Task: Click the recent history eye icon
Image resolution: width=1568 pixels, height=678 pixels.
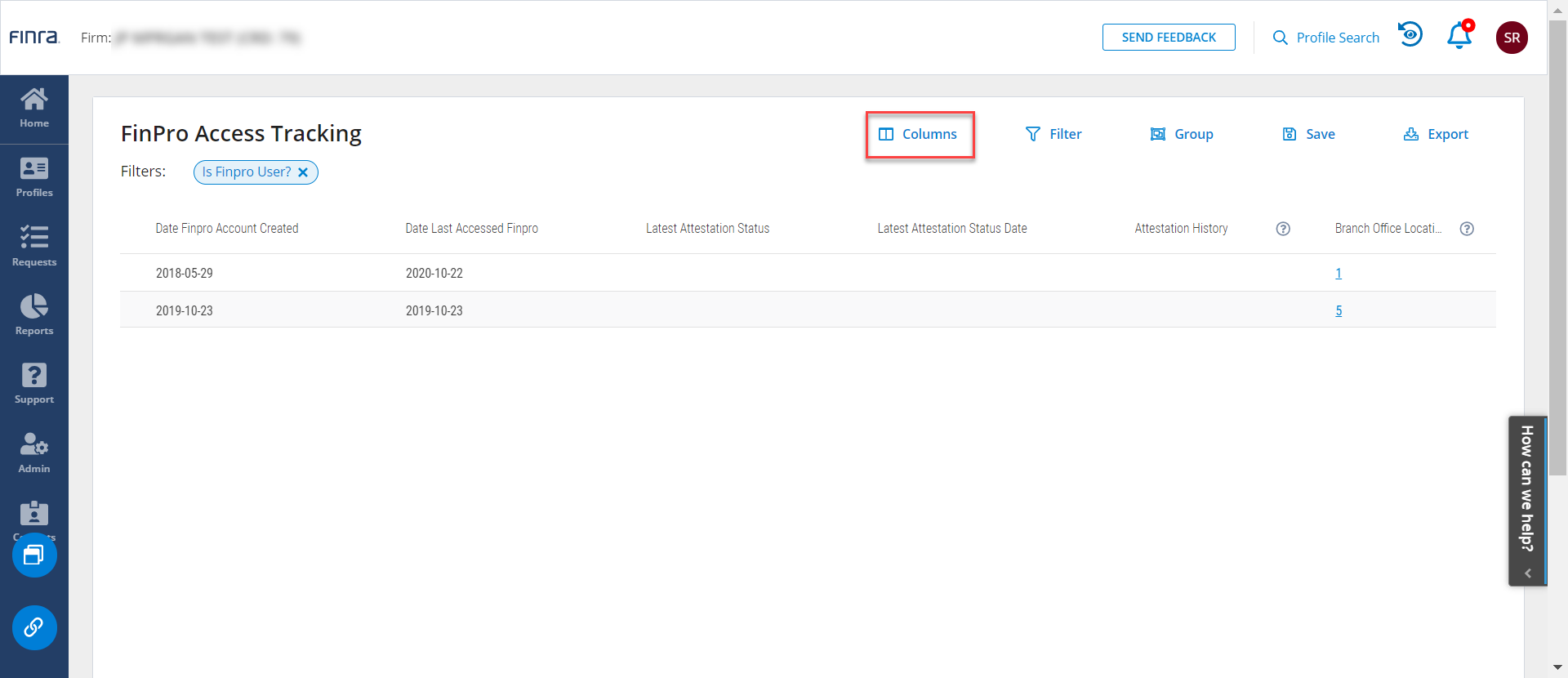Action: click(x=1410, y=35)
